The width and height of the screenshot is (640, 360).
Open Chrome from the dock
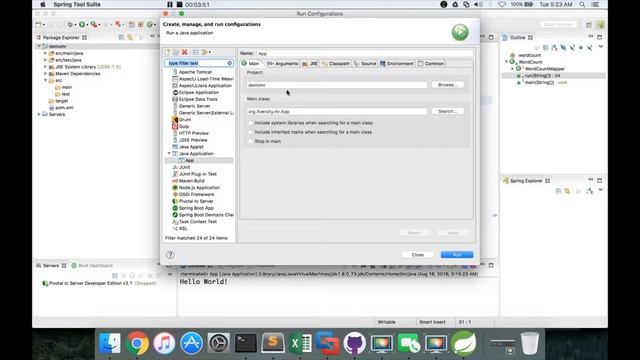137,343
